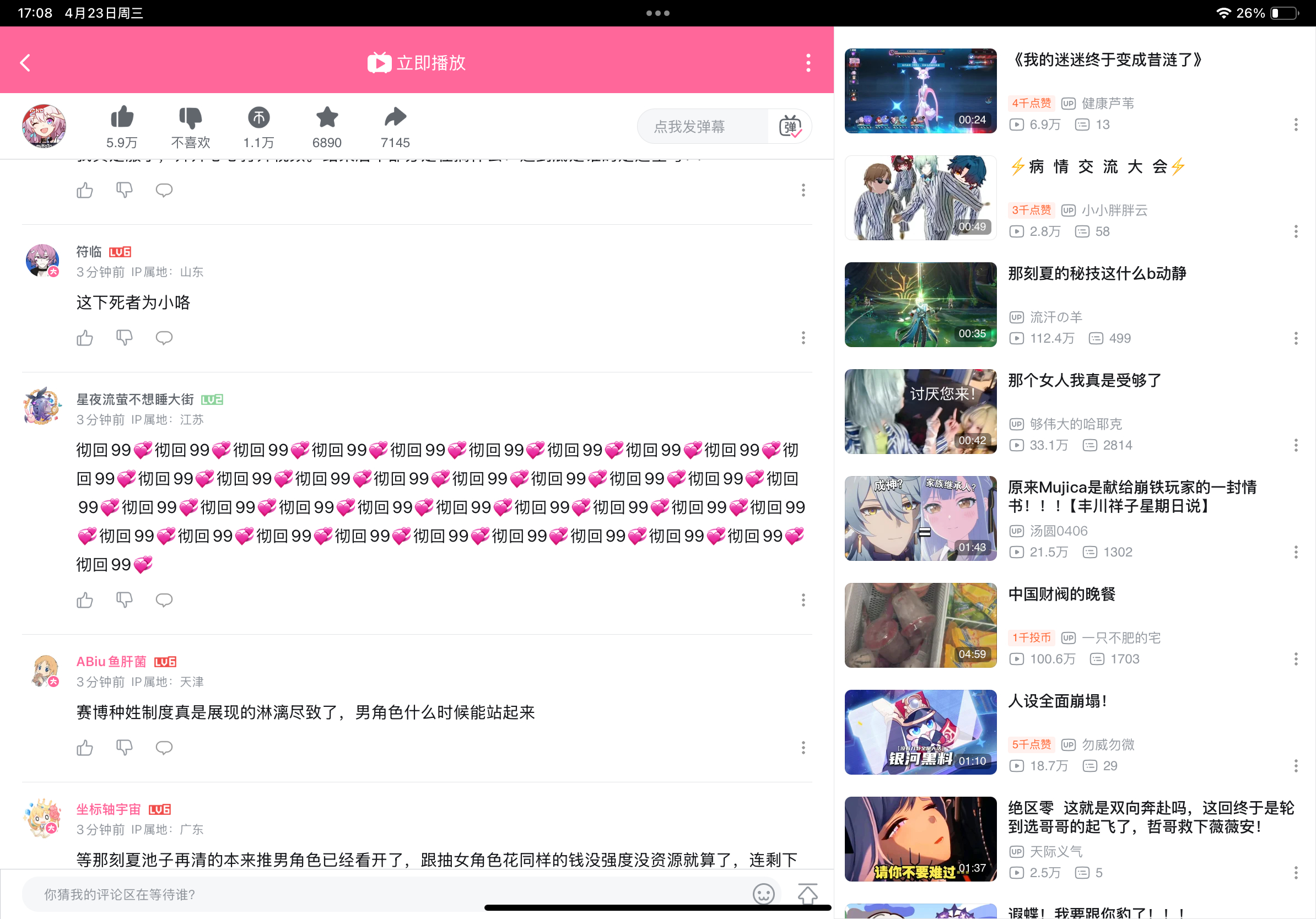Screen dimensions: 1316x919
Task: Like ABiu鱼肝菌's comment
Action: click(x=85, y=748)
